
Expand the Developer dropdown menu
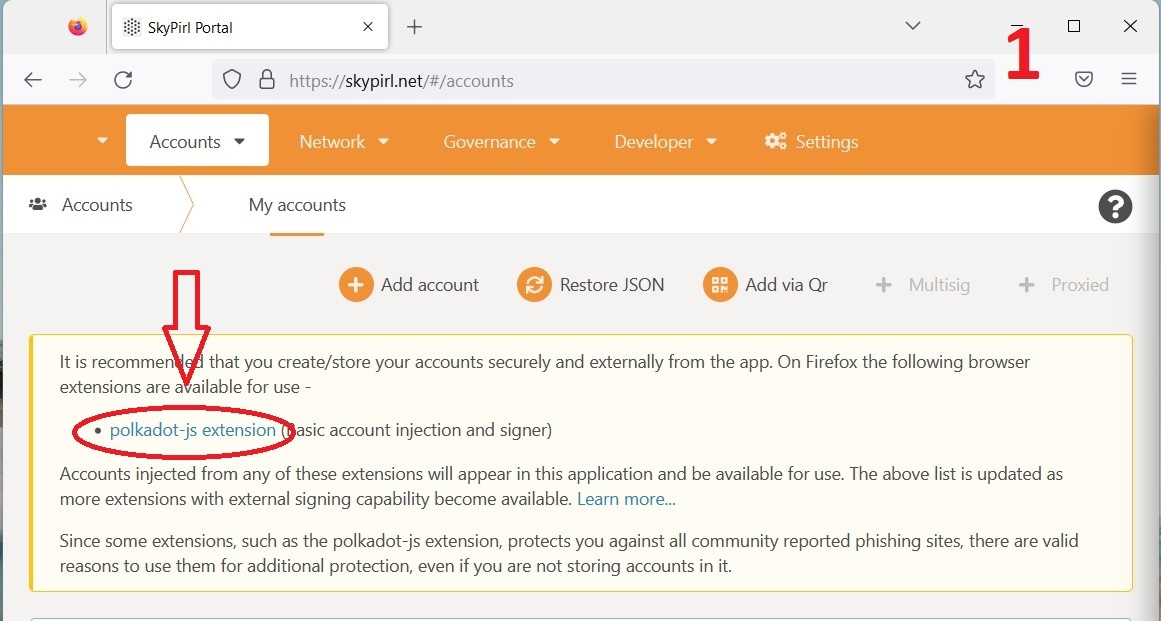point(666,141)
